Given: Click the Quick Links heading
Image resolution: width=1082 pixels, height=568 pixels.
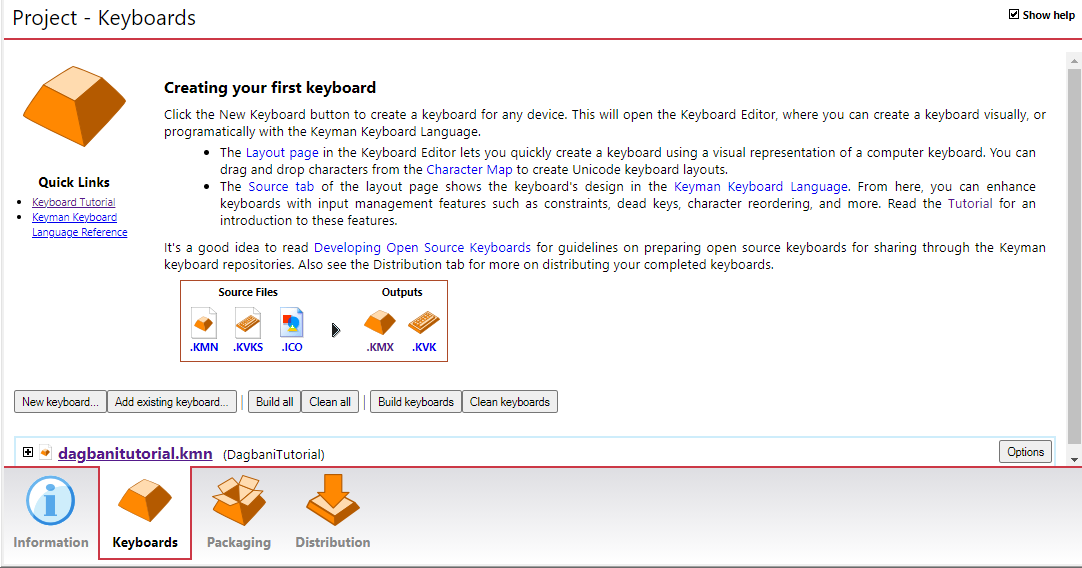Looking at the screenshot, I should tap(74, 182).
